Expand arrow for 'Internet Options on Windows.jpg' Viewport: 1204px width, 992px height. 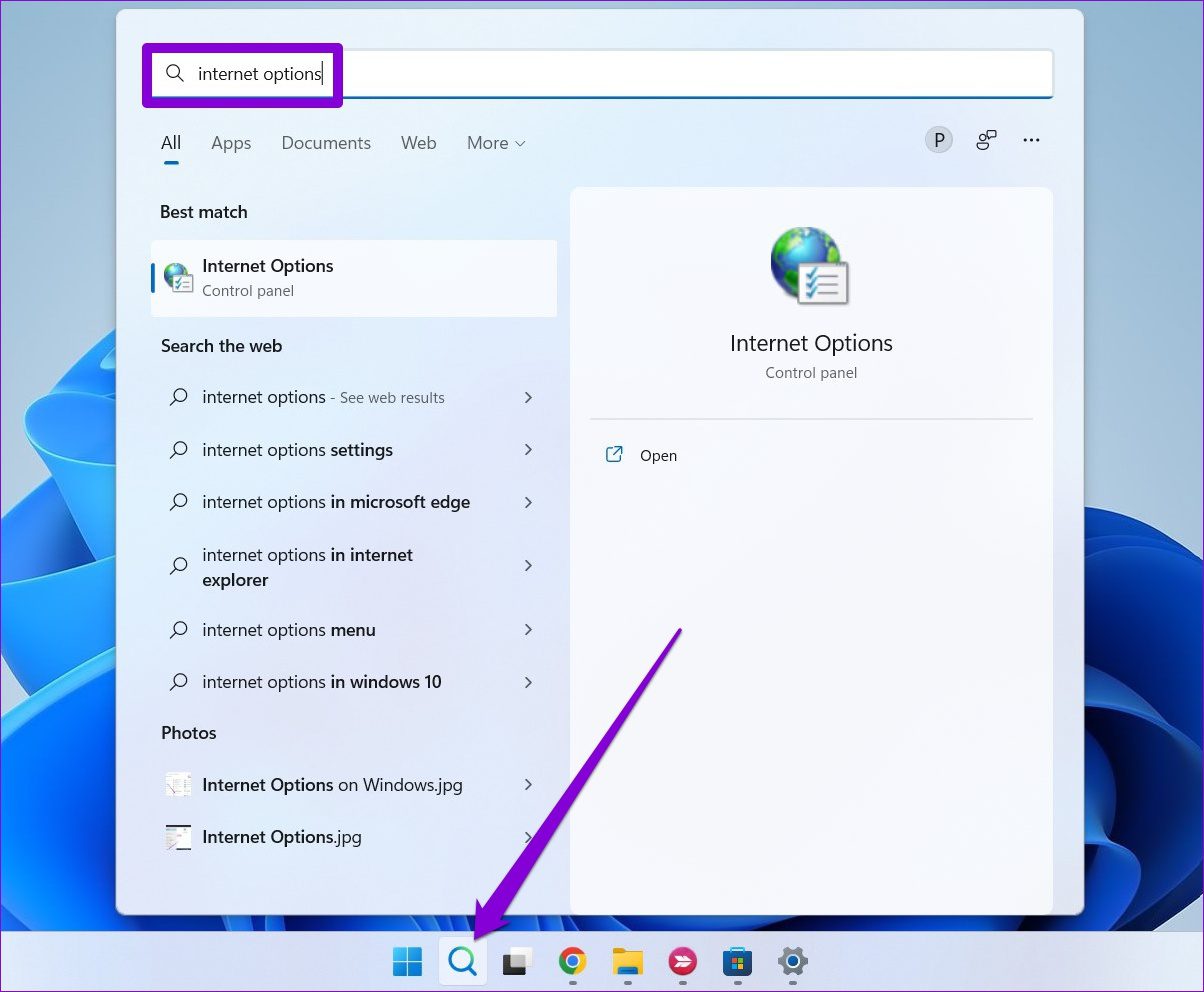pos(528,785)
